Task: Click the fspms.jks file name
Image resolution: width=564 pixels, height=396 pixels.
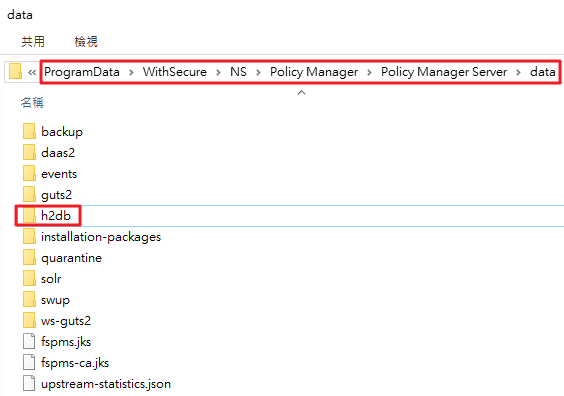Action: 66,342
